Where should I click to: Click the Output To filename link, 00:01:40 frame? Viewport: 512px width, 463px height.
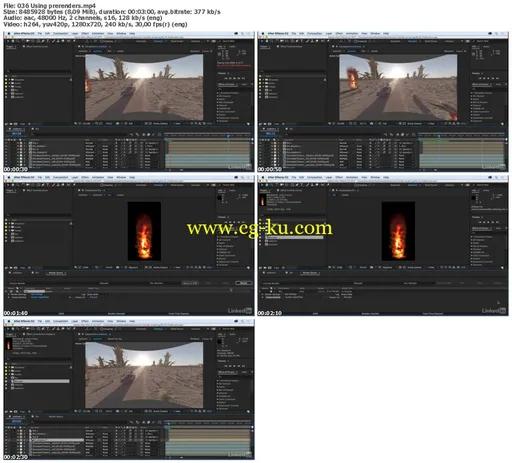click(x=94, y=297)
